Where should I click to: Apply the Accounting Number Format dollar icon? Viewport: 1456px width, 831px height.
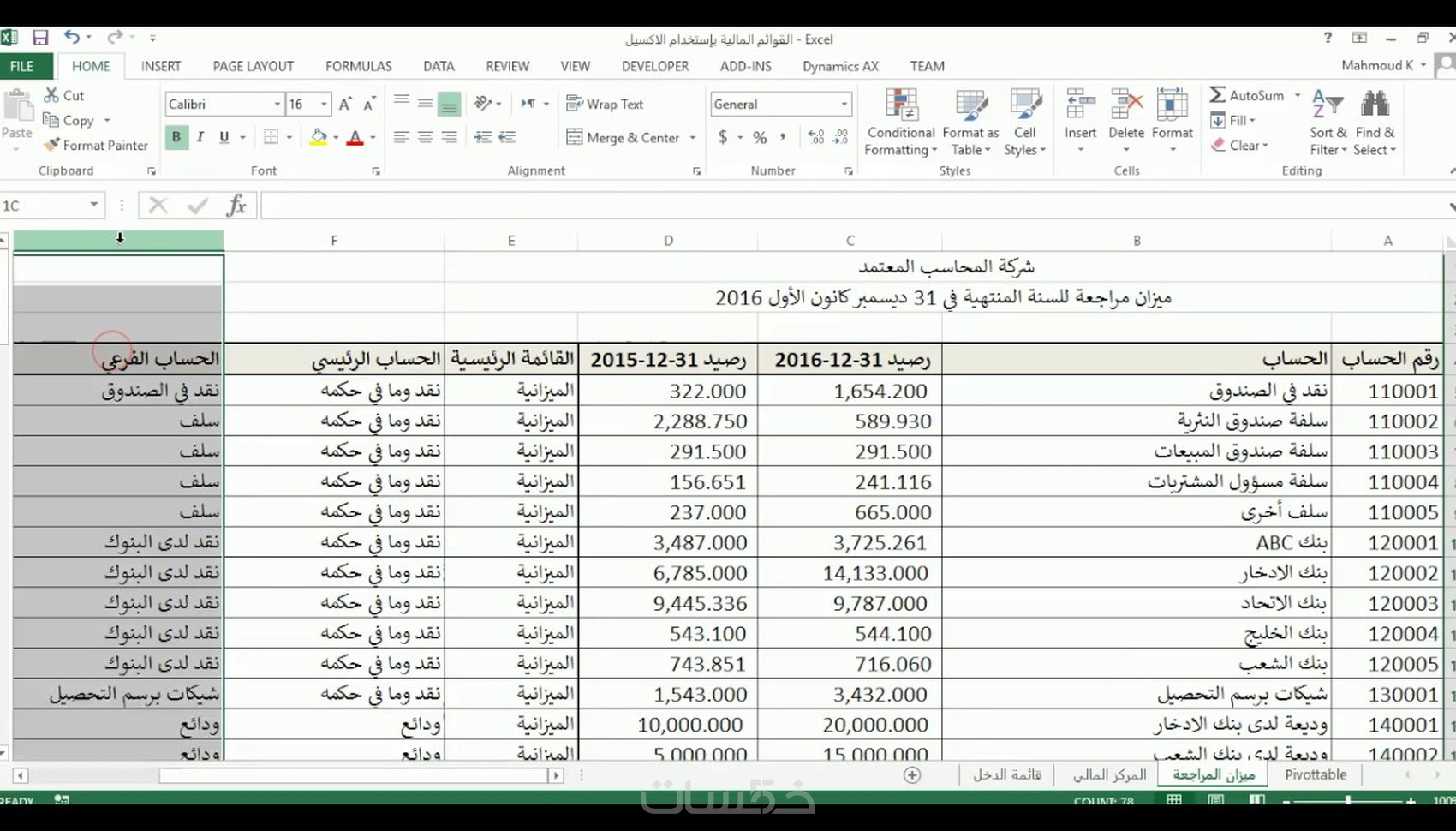pyautogui.click(x=724, y=137)
